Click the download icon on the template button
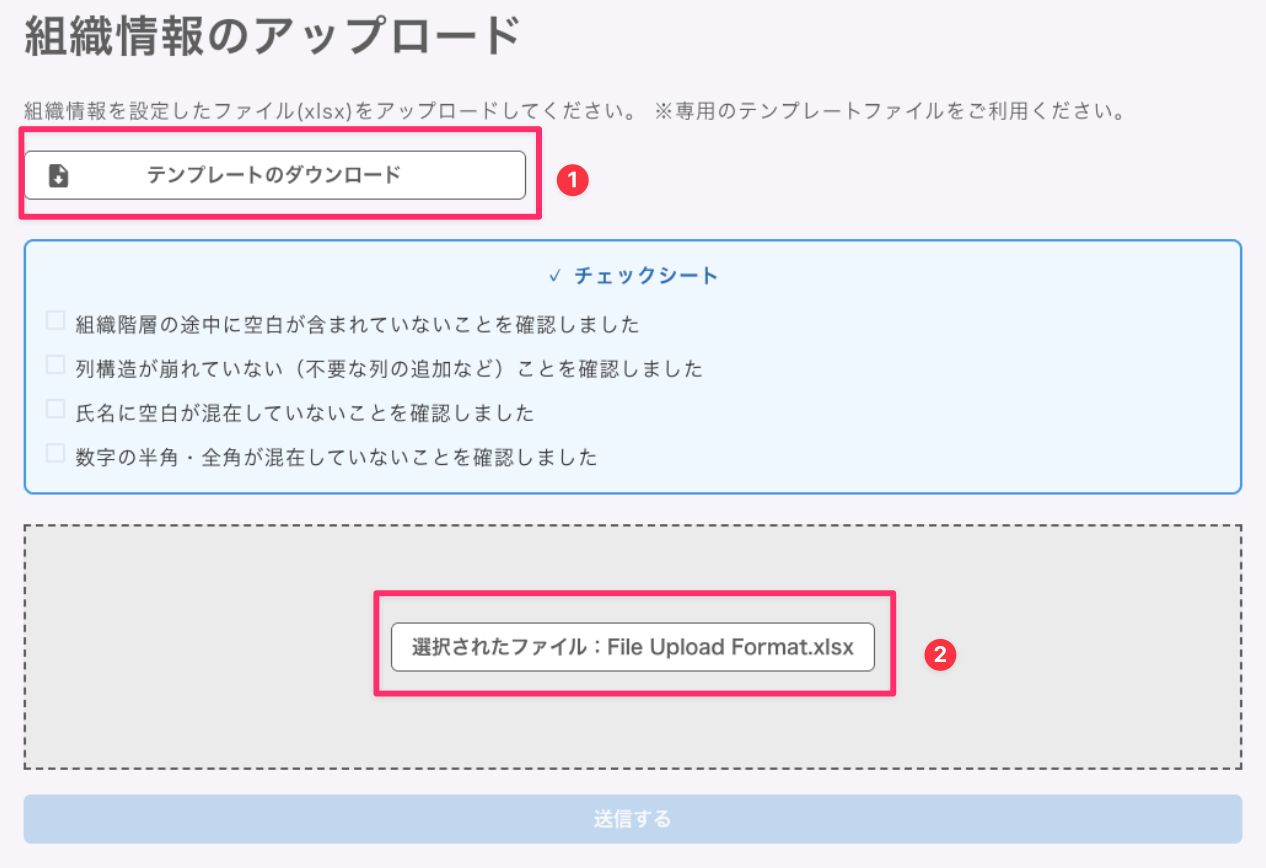The width and height of the screenshot is (1266, 868). click(59, 176)
